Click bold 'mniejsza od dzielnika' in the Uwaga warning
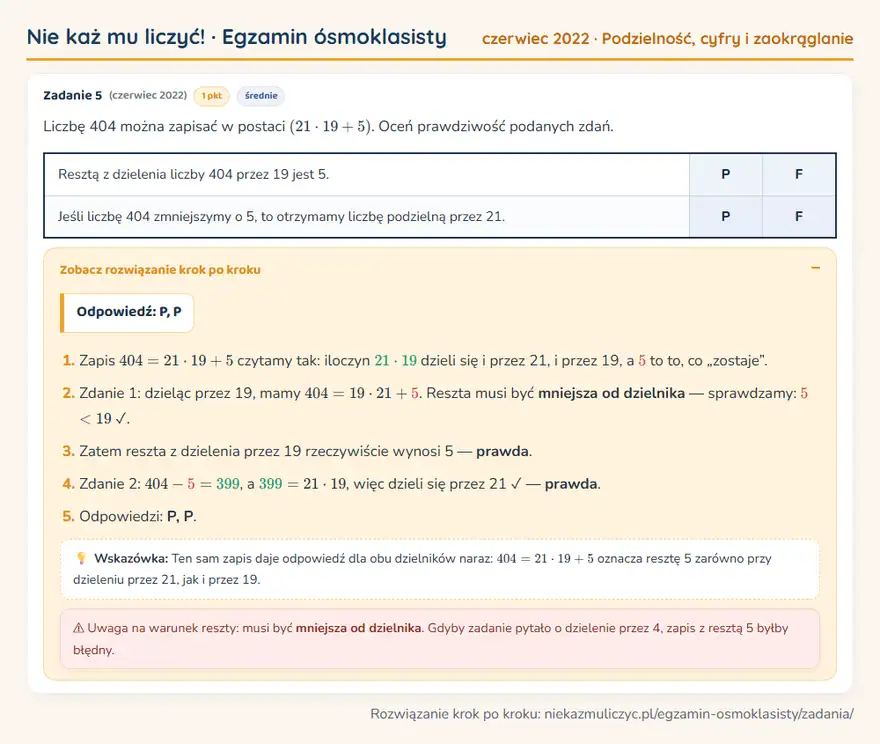Viewport: 880px width, 744px height. tap(359, 628)
